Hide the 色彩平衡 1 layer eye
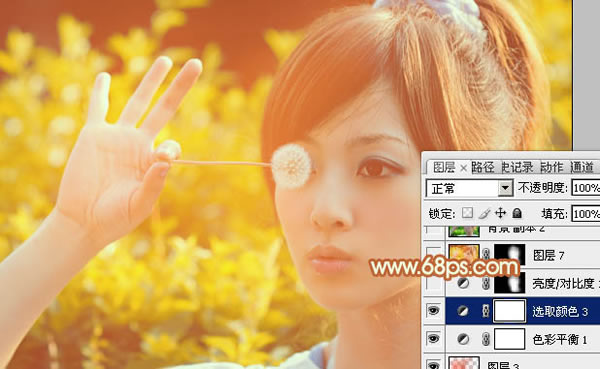This screenshot has width=600, height=369. [434, 339]
